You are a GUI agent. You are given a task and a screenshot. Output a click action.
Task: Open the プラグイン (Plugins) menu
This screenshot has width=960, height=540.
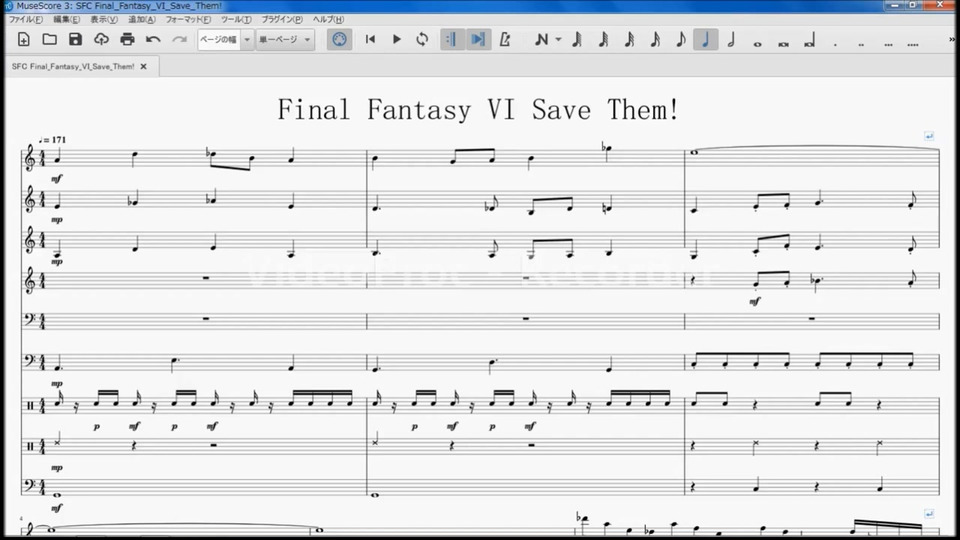(x=282, y=20)
